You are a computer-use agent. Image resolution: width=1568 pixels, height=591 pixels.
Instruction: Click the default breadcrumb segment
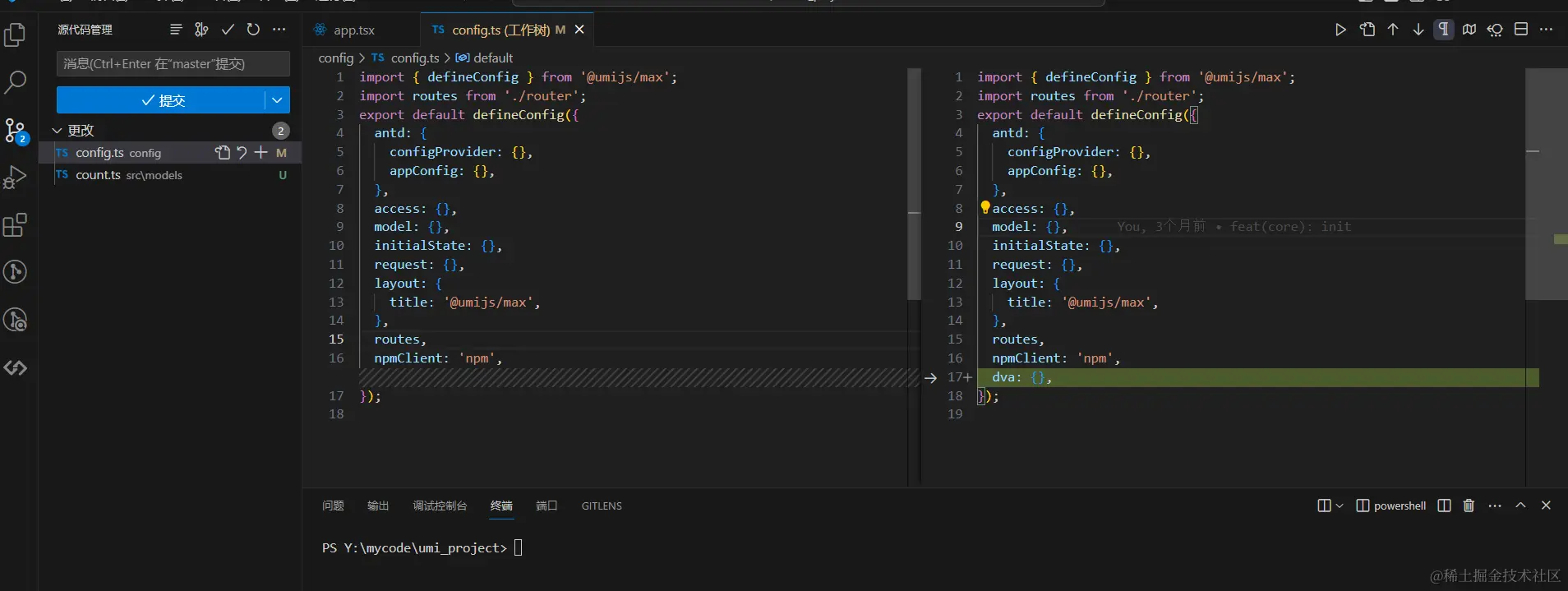click(485, 58)
